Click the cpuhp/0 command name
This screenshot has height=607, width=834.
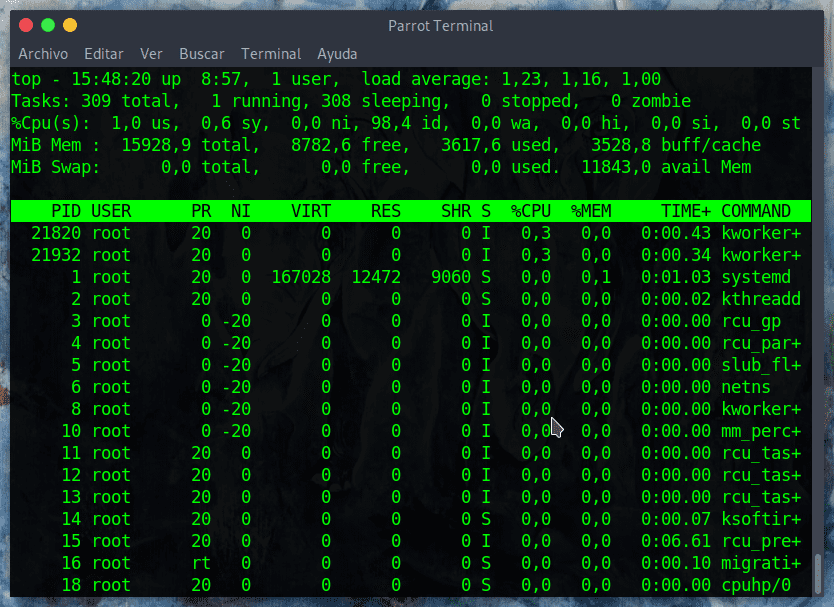coord(756,585)
